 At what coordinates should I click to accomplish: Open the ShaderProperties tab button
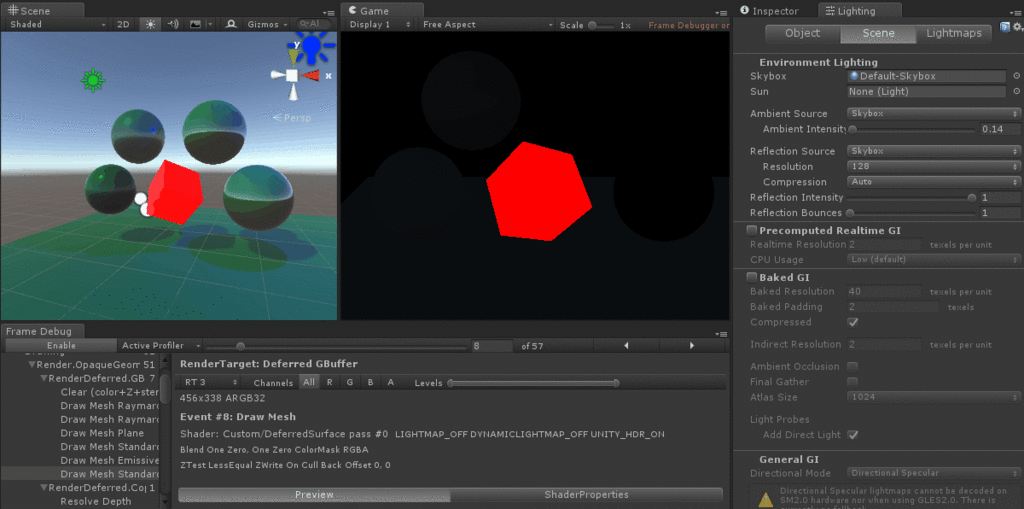586,495
